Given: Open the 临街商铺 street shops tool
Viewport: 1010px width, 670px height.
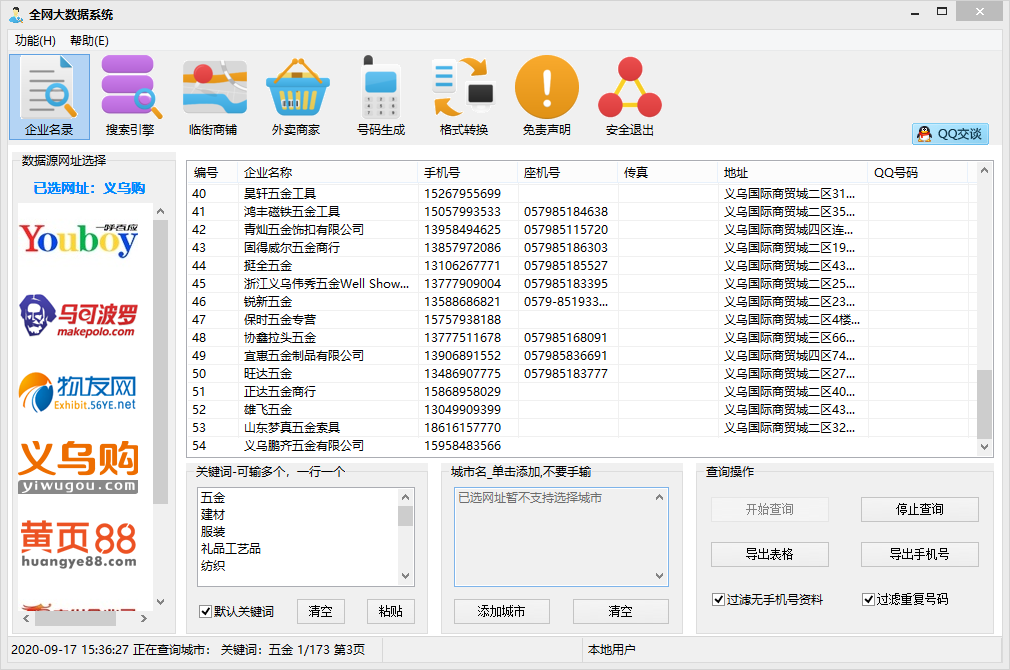Looking at the screenshot, I should 214,95.
